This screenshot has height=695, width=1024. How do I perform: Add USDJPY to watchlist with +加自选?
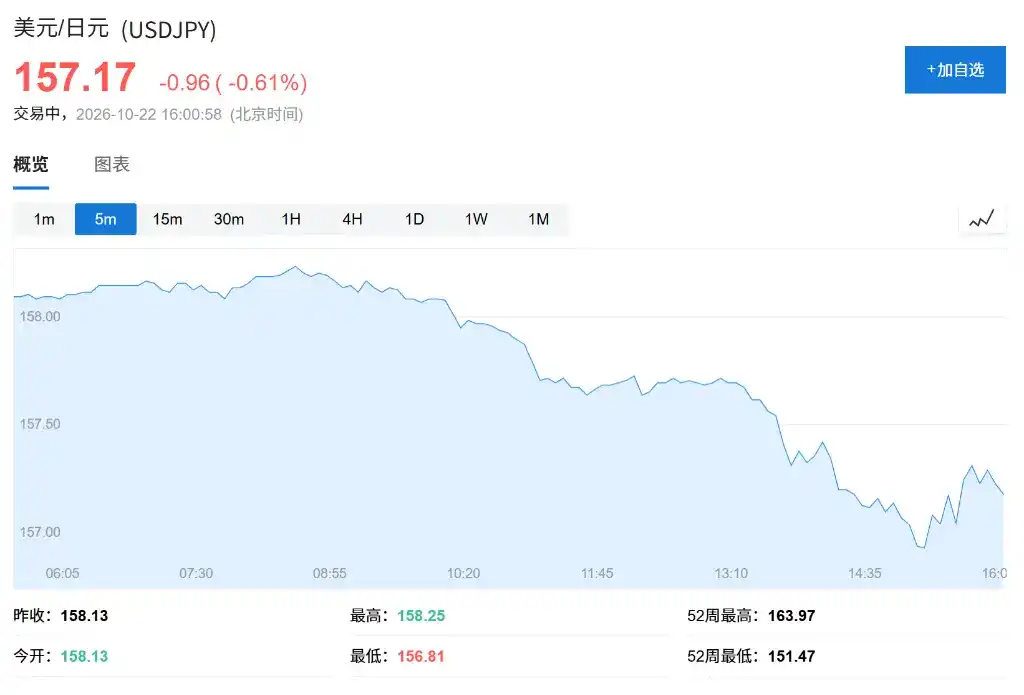point(955,70)
